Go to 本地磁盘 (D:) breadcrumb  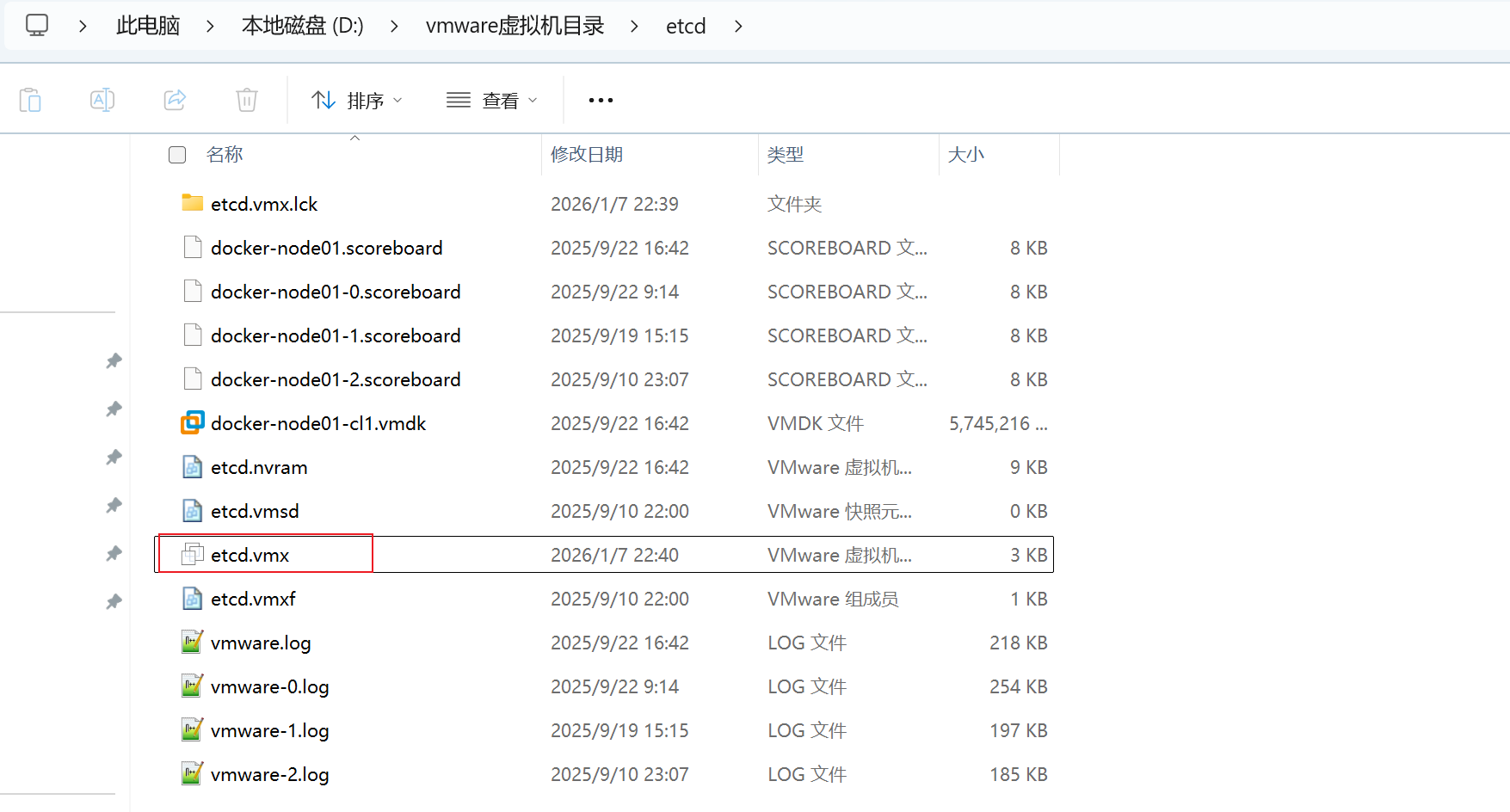coord(303,26)
